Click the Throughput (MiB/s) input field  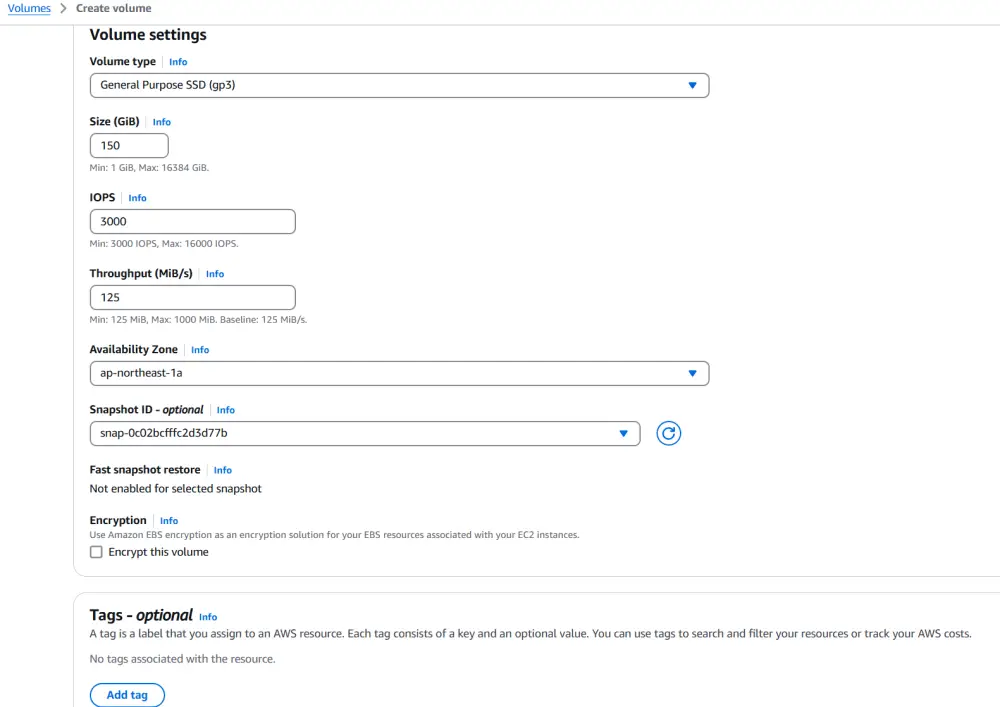192,297
